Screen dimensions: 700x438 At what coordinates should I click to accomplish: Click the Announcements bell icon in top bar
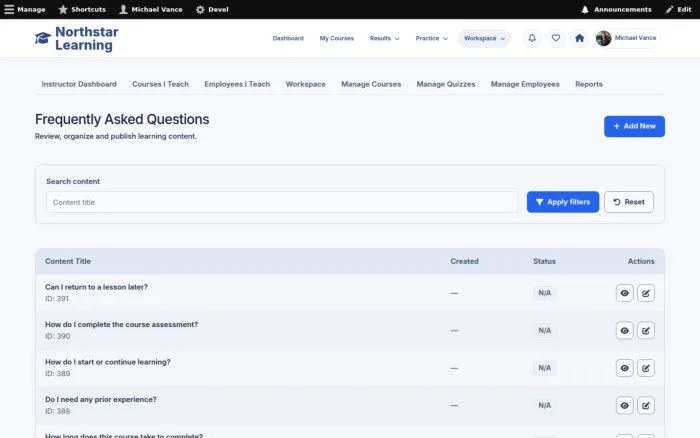coord(585,9)
